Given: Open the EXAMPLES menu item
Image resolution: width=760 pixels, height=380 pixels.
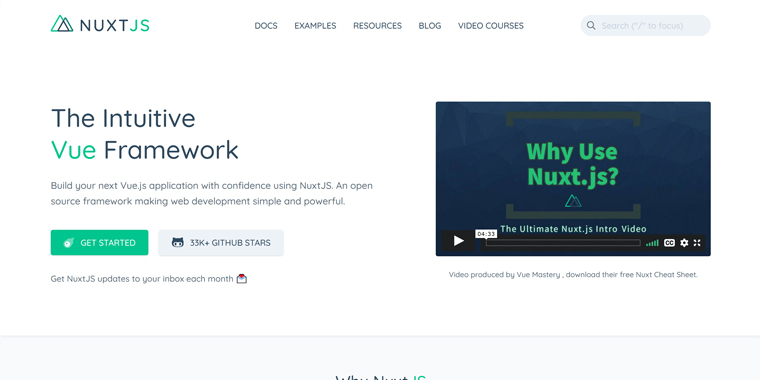Looking at the screenshot, I should click(315, 26).
